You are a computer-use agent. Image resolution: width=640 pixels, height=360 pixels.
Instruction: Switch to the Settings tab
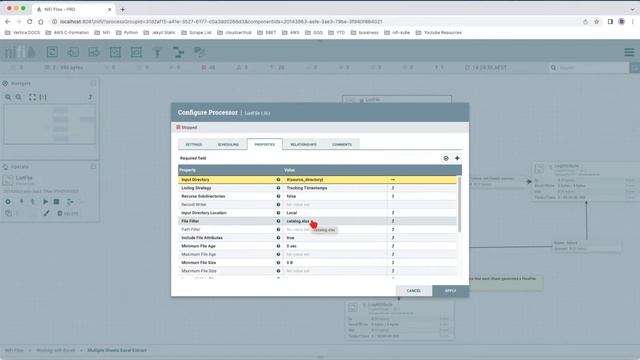[x=194, y=144]
